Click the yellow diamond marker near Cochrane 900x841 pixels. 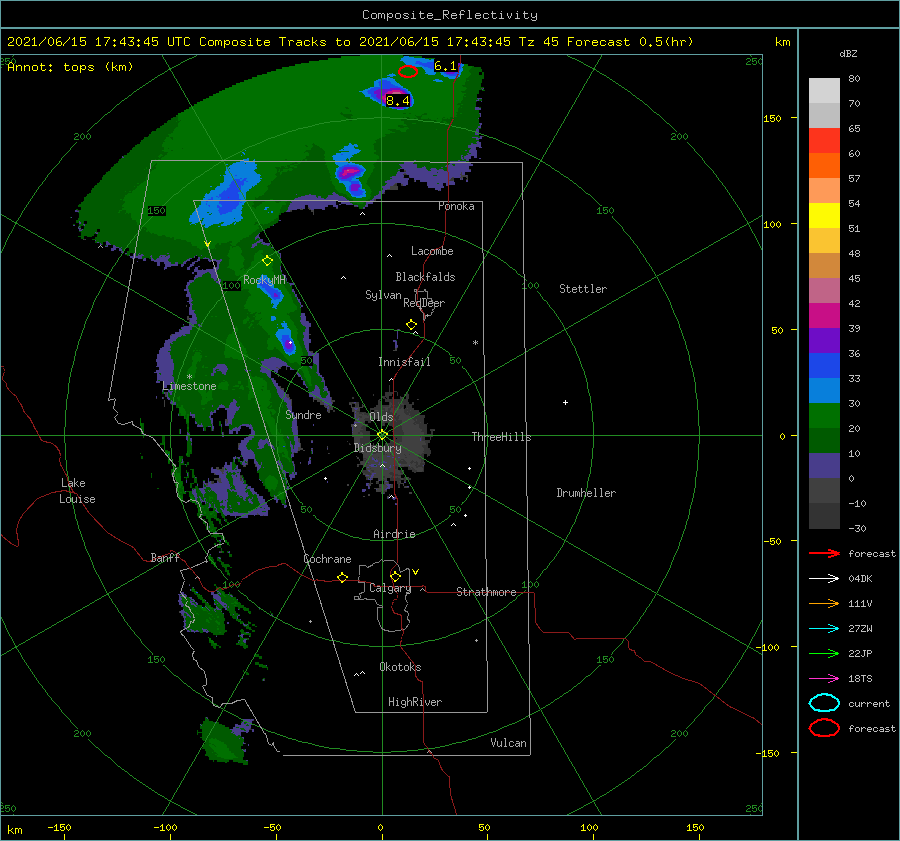[x=343, y=577]
